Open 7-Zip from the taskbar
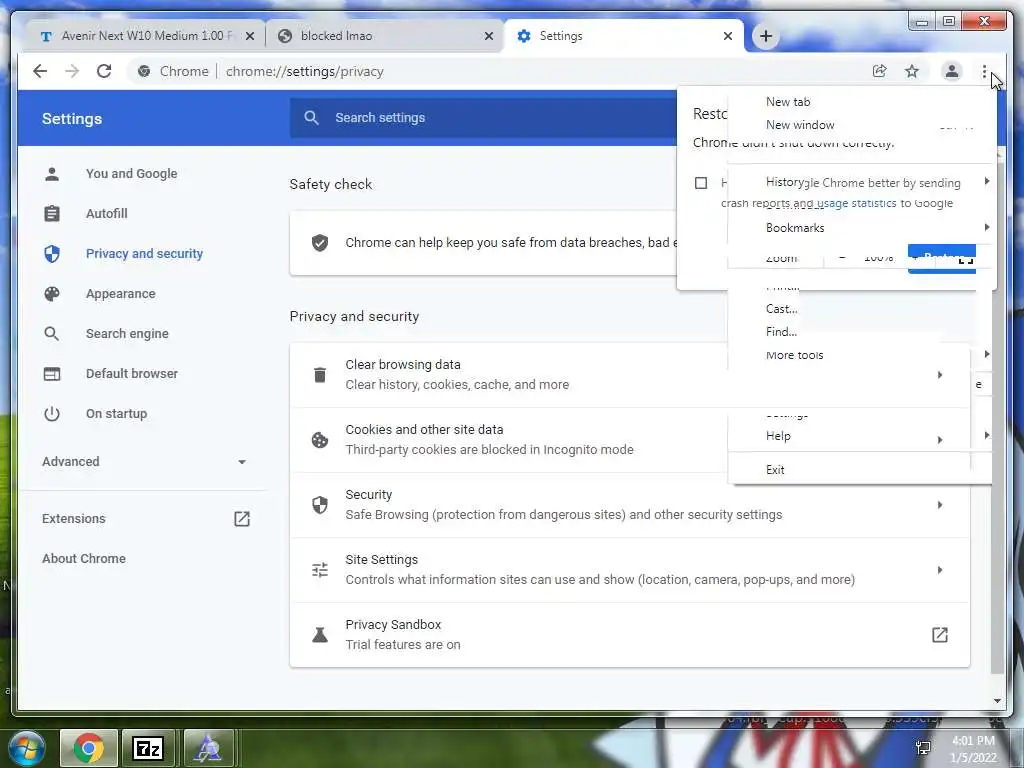The image size is (1024, 768). pos(148,748)
